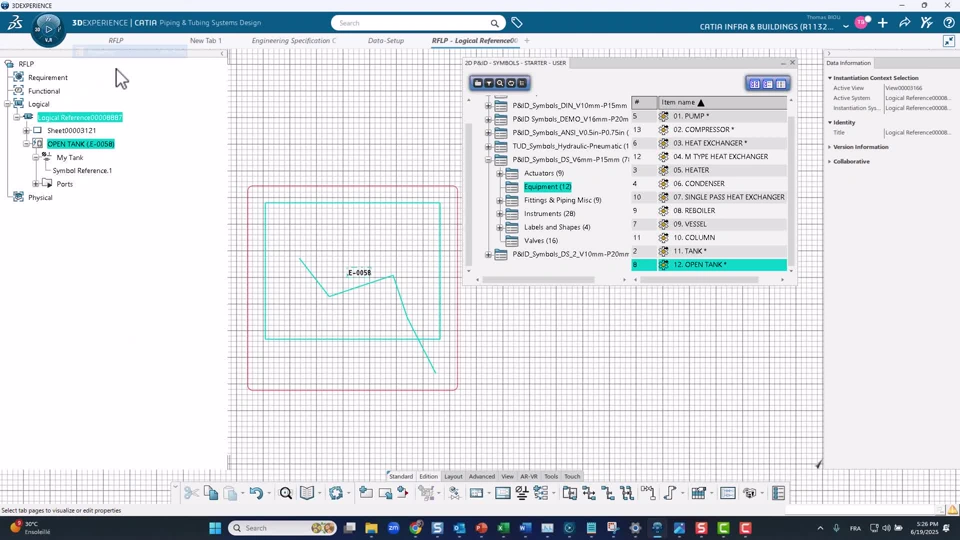Click the table grid toolbar icon
The image size is (960, 540).
click(698, 493)
